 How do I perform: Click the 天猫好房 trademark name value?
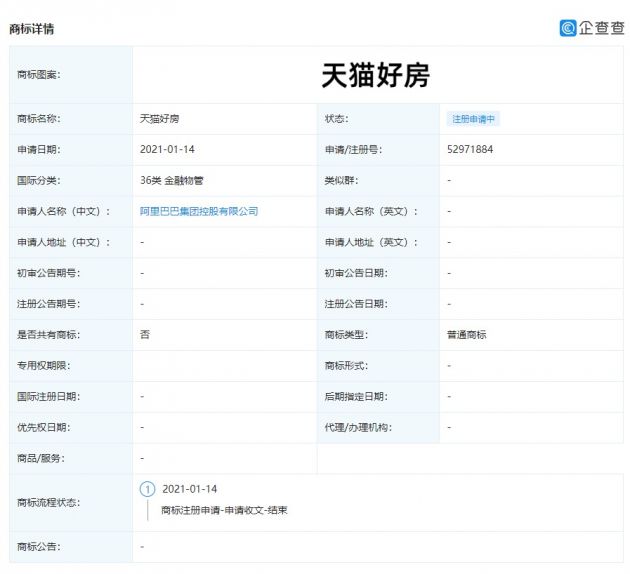point(160,119)
